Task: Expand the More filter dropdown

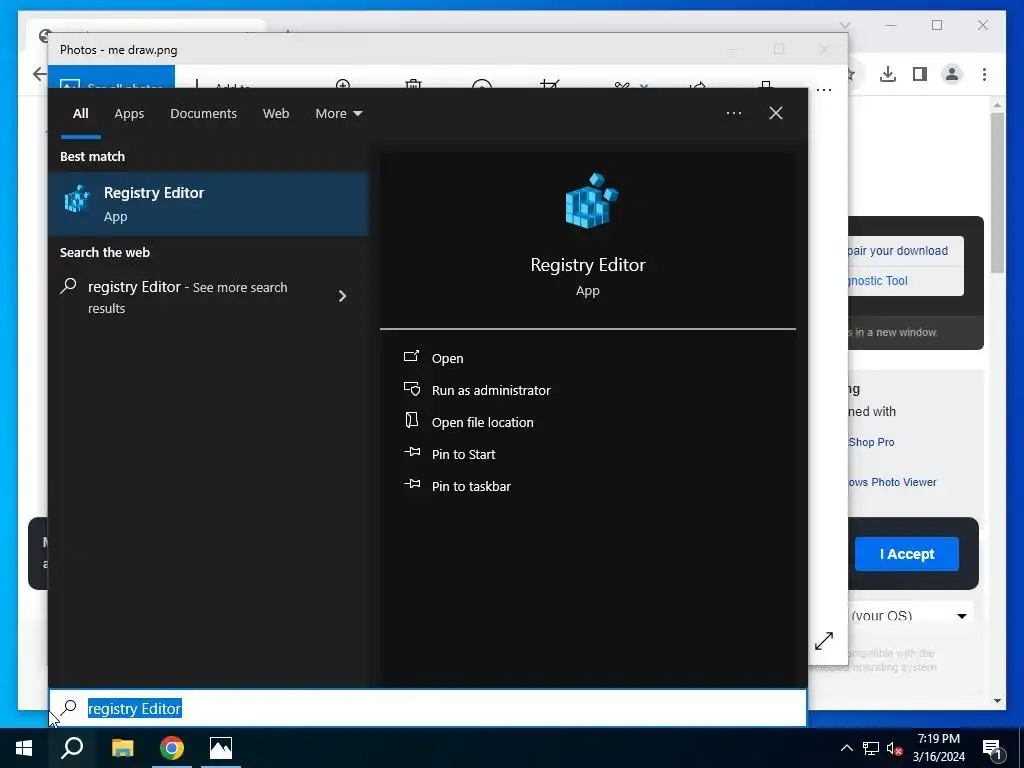Action: click(338, 114)
